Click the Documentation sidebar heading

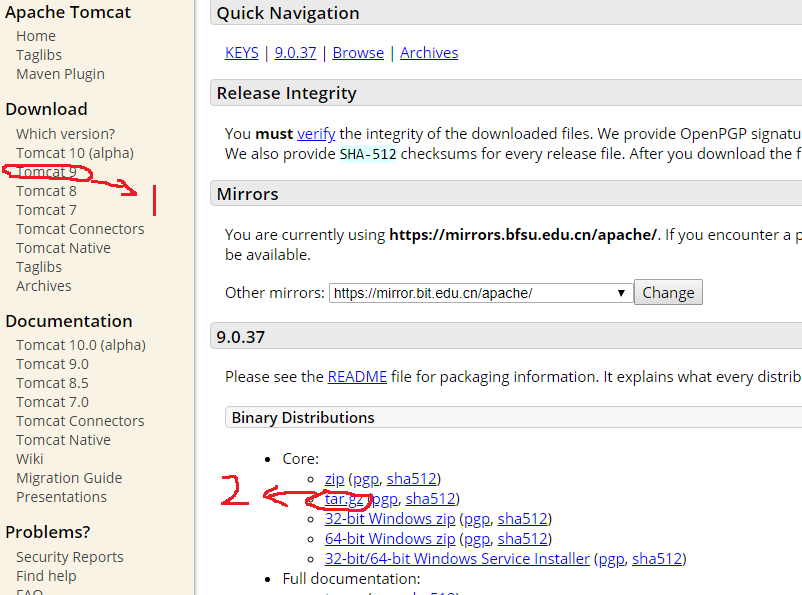click(69, 321)
